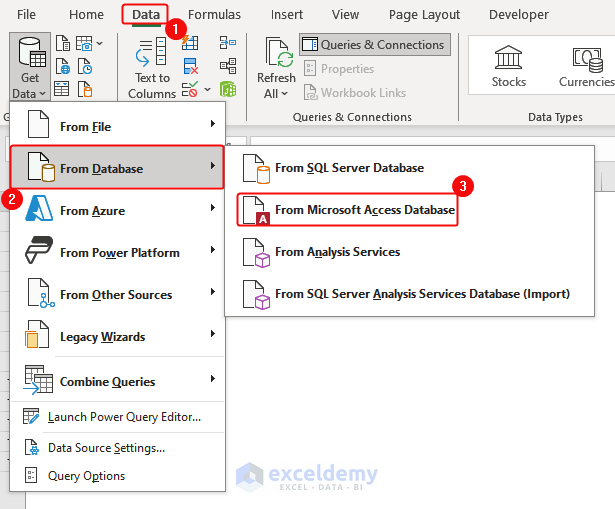615x509 pixels.
Task: Click the From Table/Range icon
Action: pyautogui.click(x=62, y=89)
